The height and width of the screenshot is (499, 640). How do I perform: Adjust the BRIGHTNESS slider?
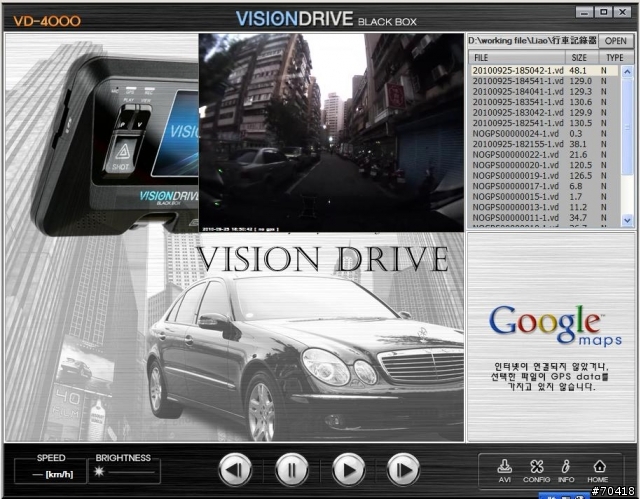pos(131,472)
